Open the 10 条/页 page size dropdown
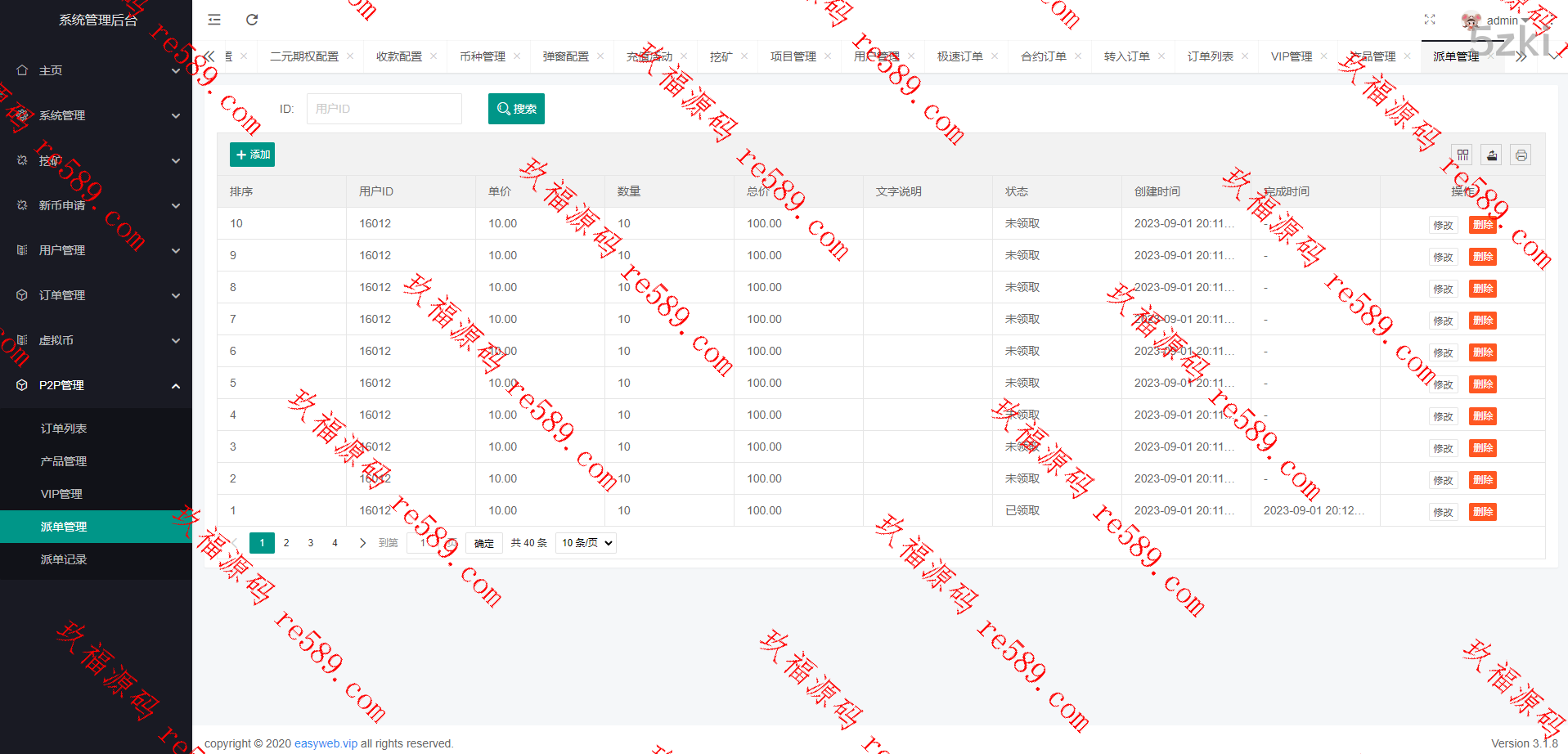1568x754 pixels. 586,543
